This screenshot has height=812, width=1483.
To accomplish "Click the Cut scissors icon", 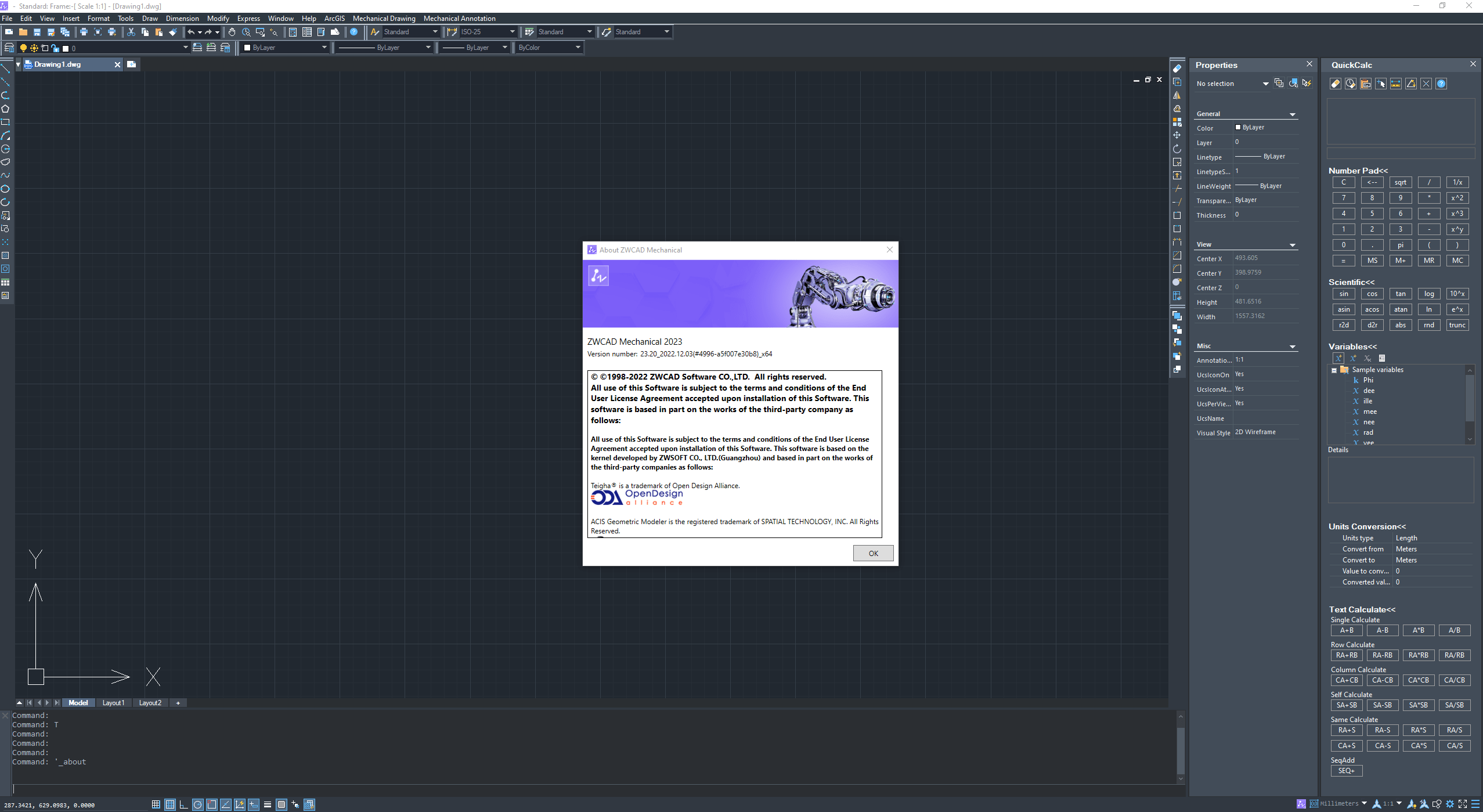I will coord(131,32).
